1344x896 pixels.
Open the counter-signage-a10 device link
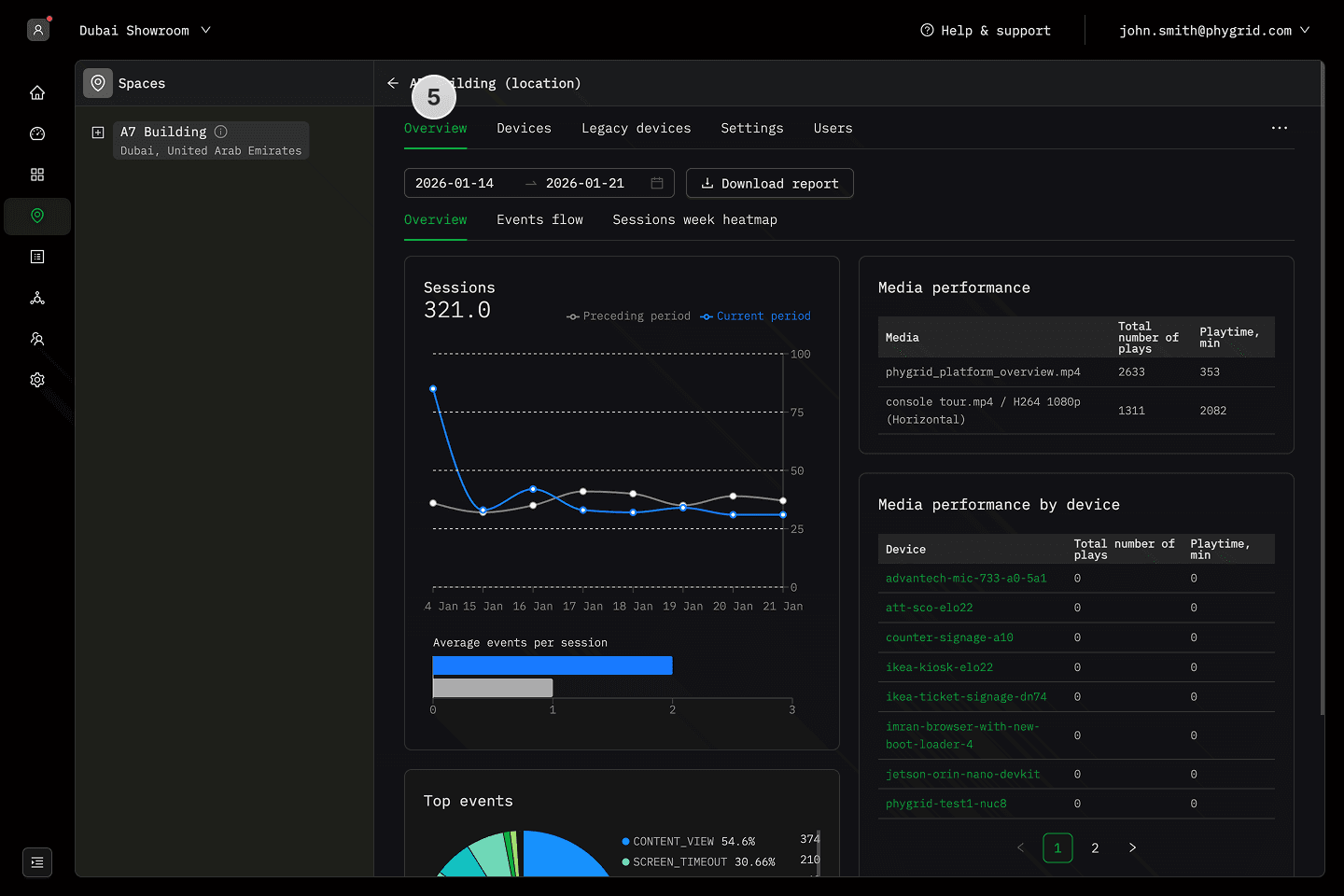pos(949,637)
